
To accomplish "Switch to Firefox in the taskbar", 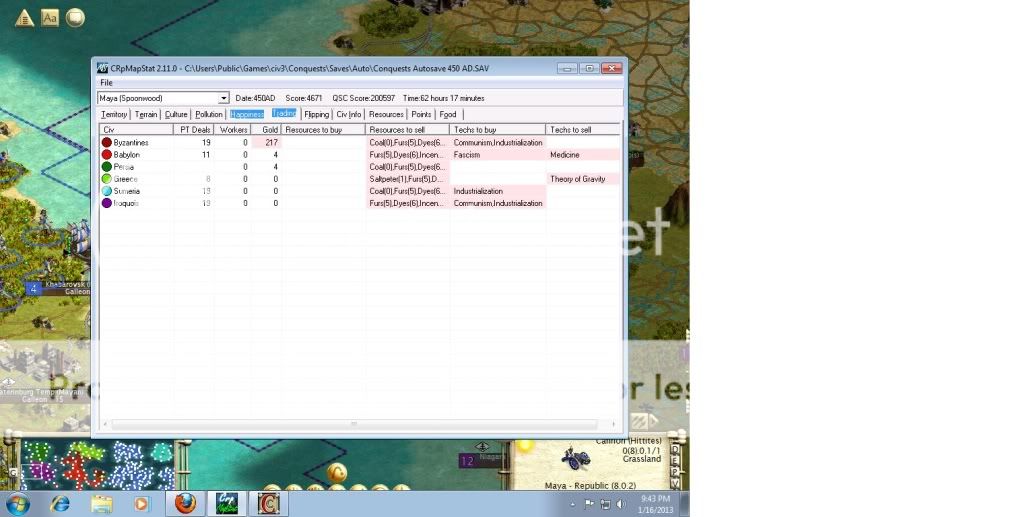I will coord(185,504).
